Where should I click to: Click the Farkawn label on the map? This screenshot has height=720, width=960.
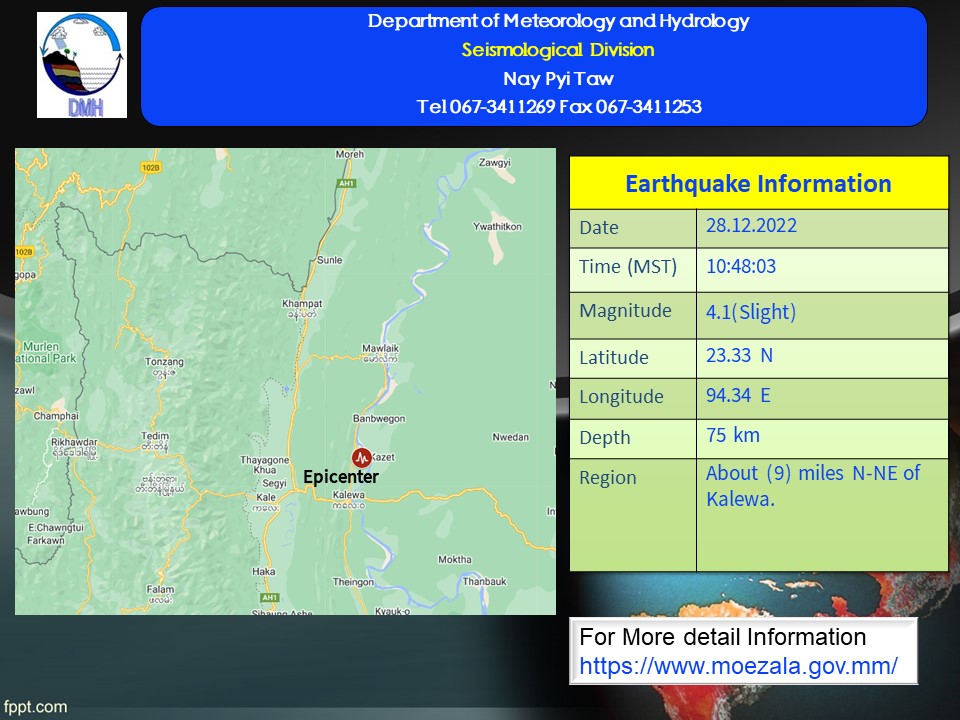click(45, 541)
